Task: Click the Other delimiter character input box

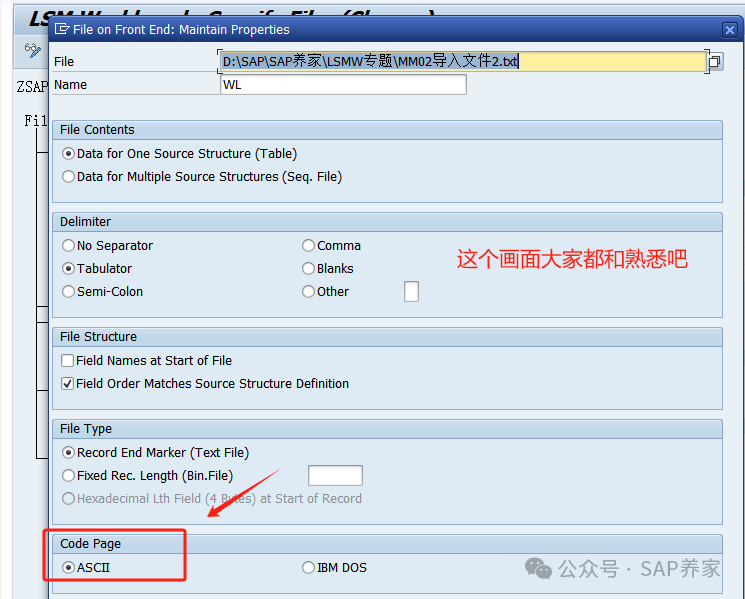Action: [x=411, y=291]
